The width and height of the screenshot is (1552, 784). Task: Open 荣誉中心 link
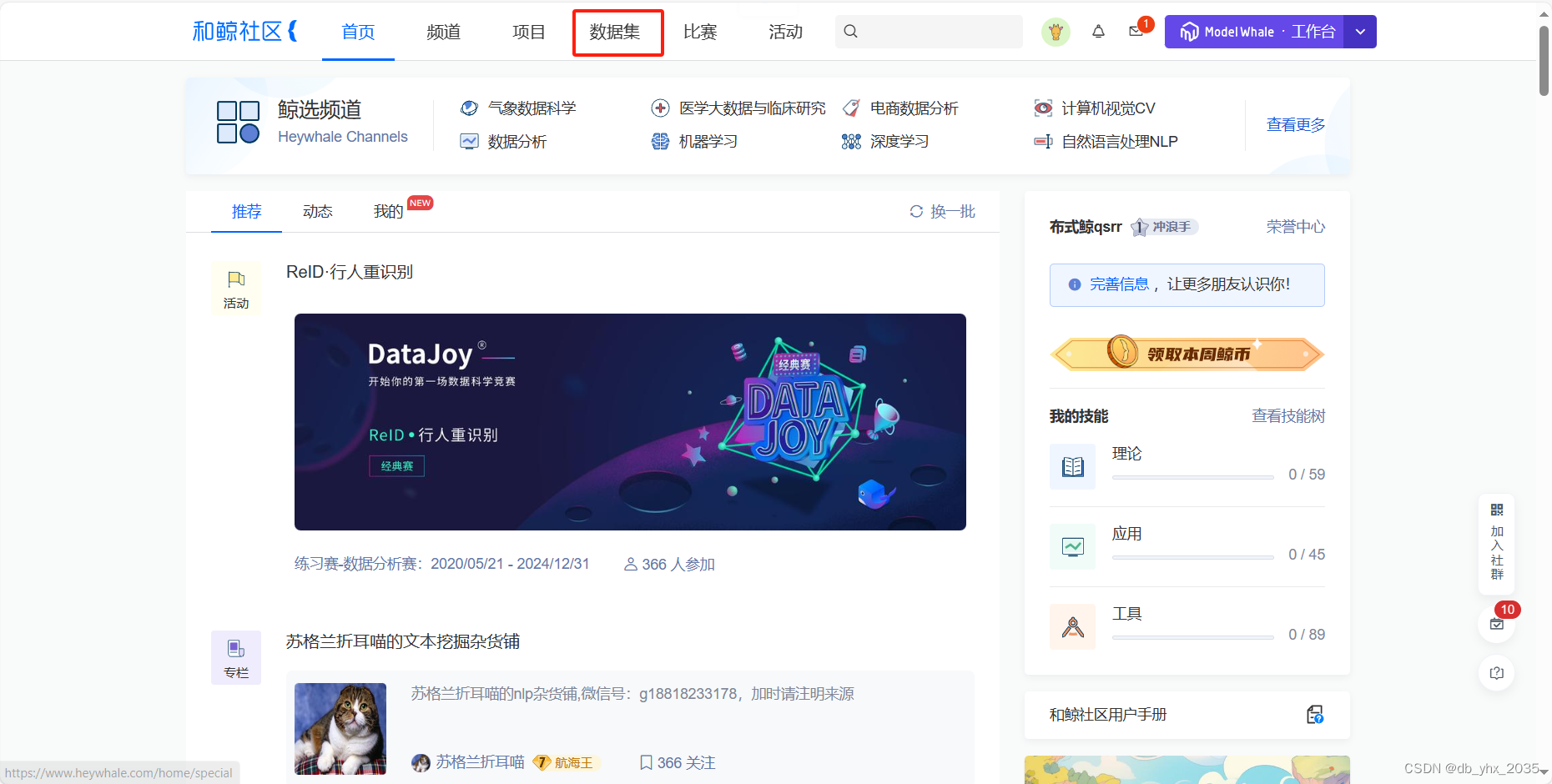(x=1295, y=227)
